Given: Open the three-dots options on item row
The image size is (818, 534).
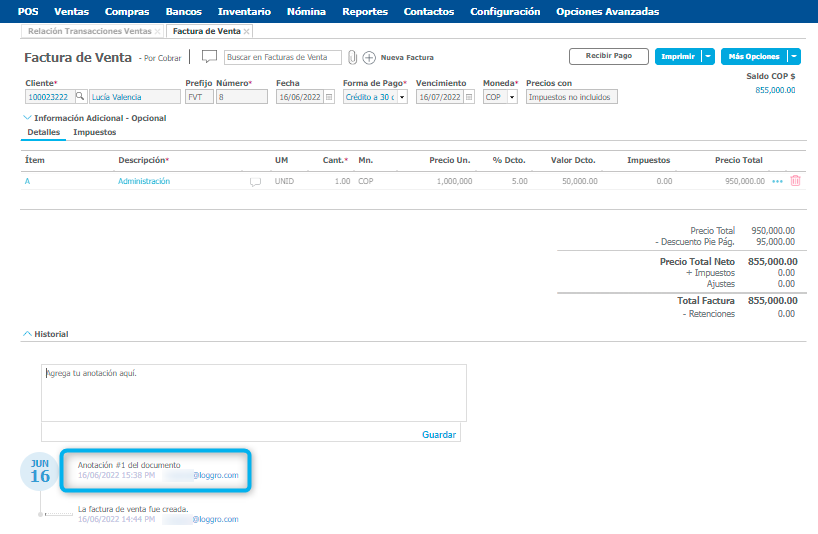Looking at the screenshot, I should click(778, 181).
